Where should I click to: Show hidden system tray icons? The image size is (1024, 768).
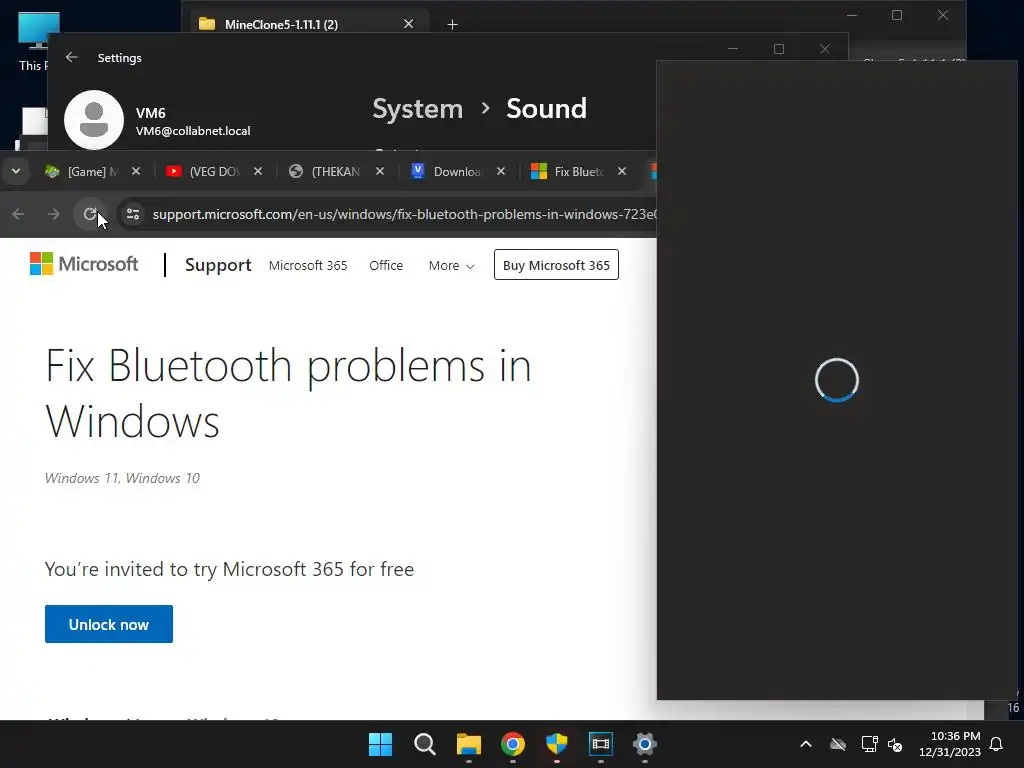pos(806,744)
